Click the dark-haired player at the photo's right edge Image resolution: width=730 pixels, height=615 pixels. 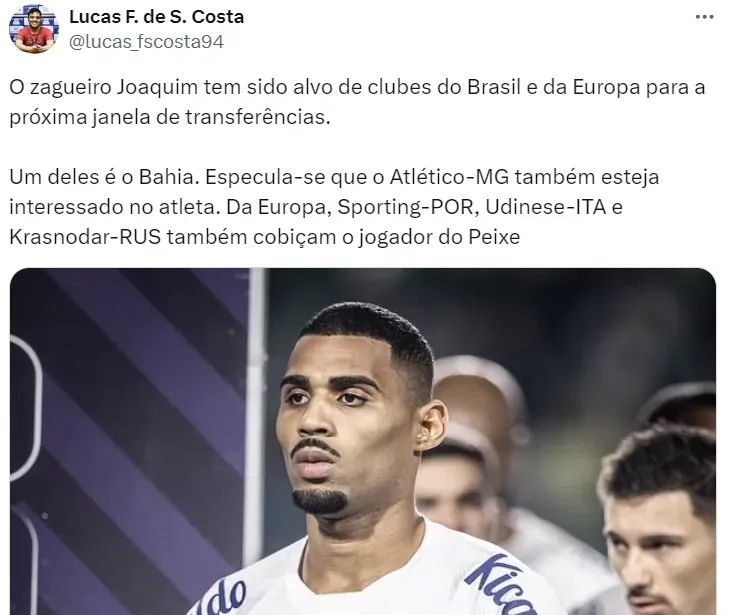coord(659,517)
